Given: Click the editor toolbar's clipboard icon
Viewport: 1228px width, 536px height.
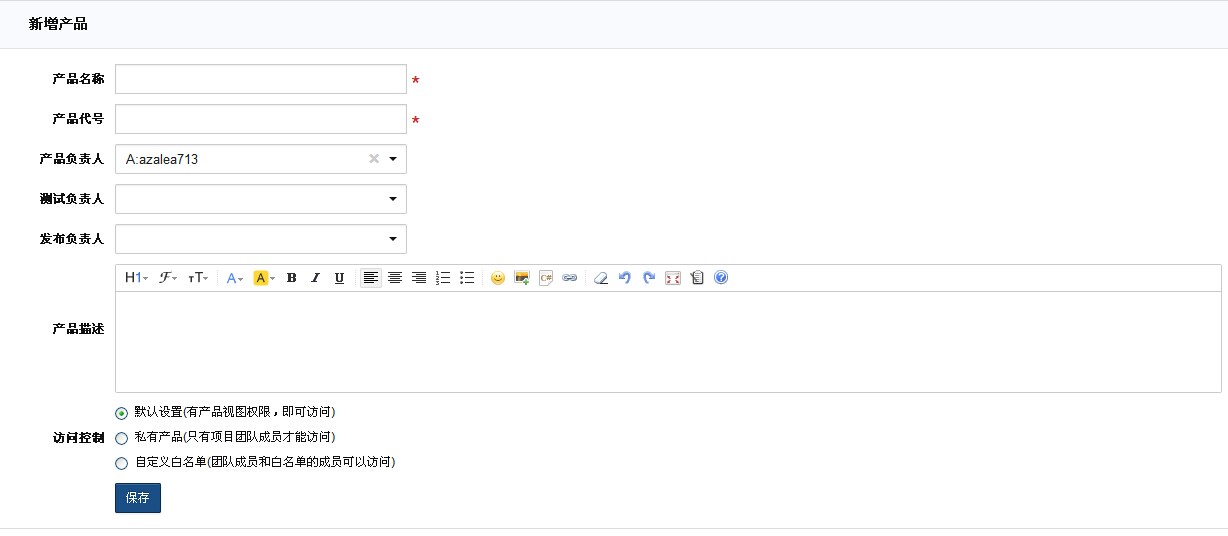Looking at the screenshot, I should (697, 278).
